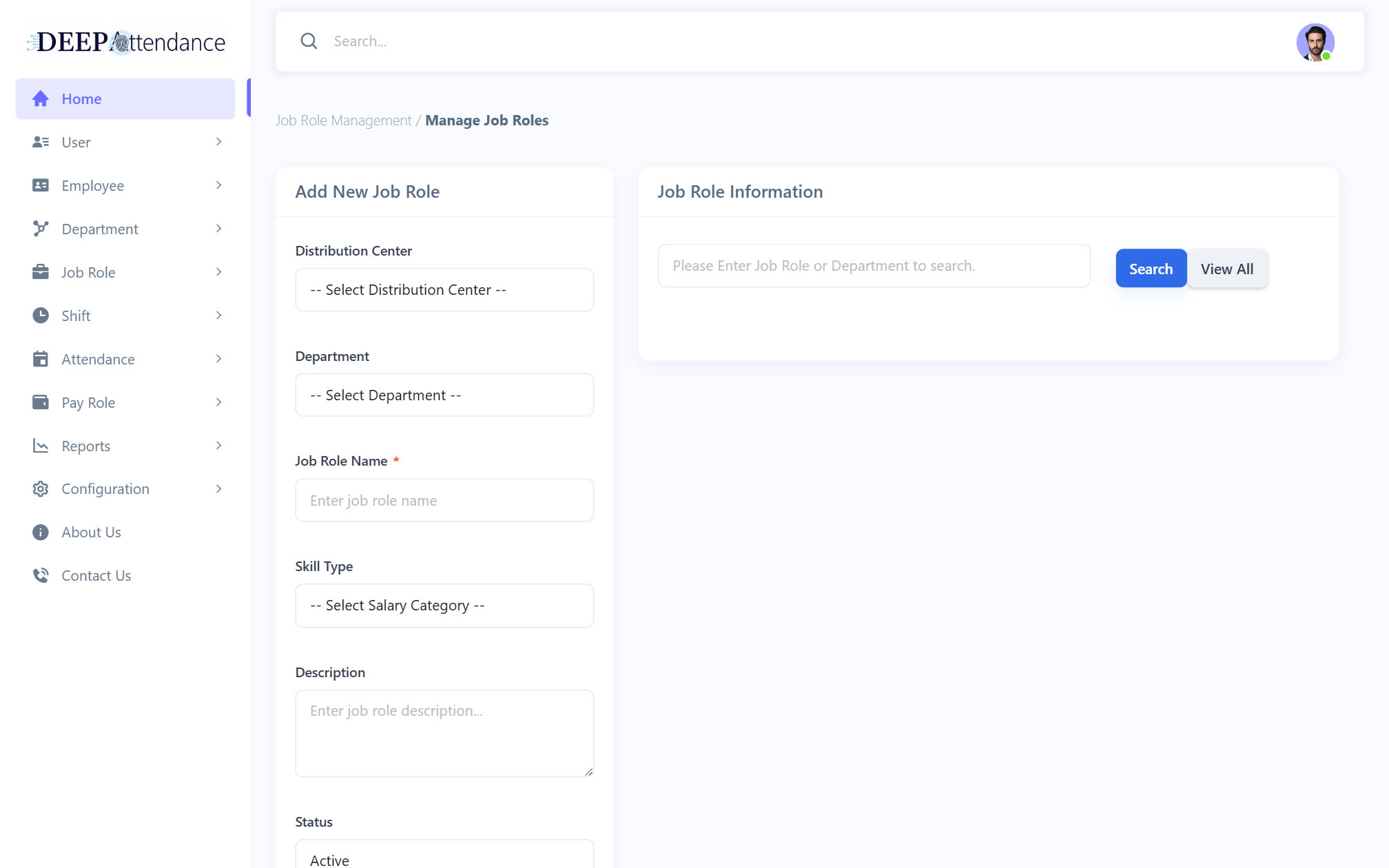The width and height of the screenshot is (1389, 868).
Task: Open the Status dropdown showing Active
Action: tap(444, 854)
